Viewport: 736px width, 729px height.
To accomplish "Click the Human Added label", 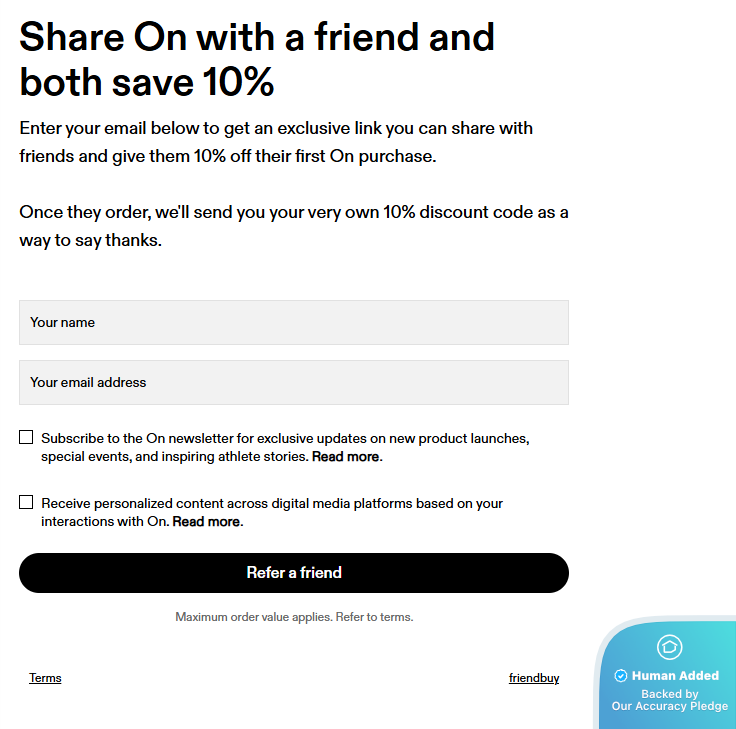I will click(x=675, y=676).
